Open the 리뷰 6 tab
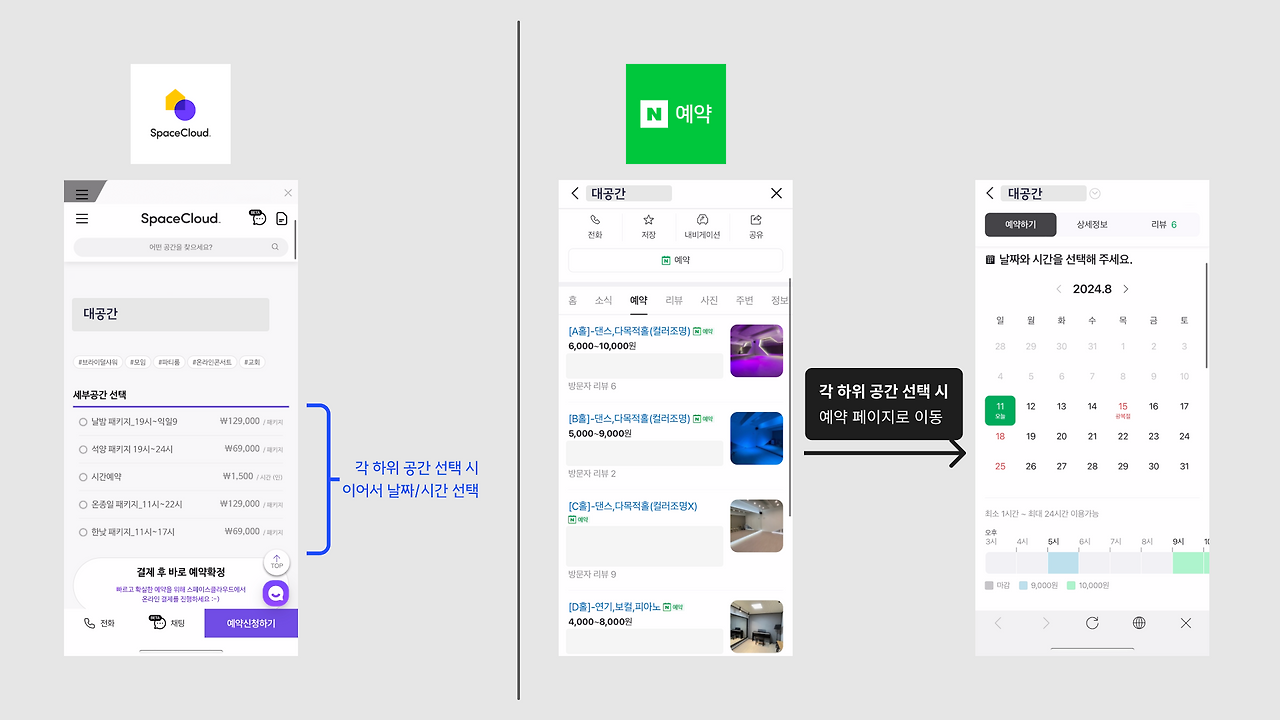The width and height of the screenshot is (1280, 720). click(x=1164, y=224)
